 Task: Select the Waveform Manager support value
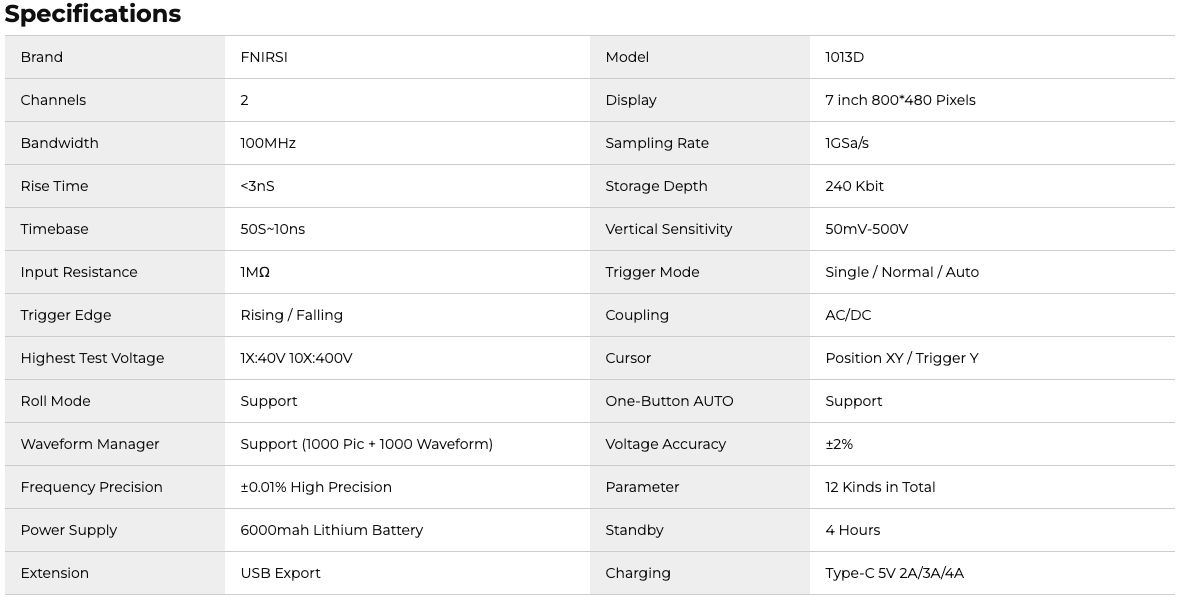point(366,444)
